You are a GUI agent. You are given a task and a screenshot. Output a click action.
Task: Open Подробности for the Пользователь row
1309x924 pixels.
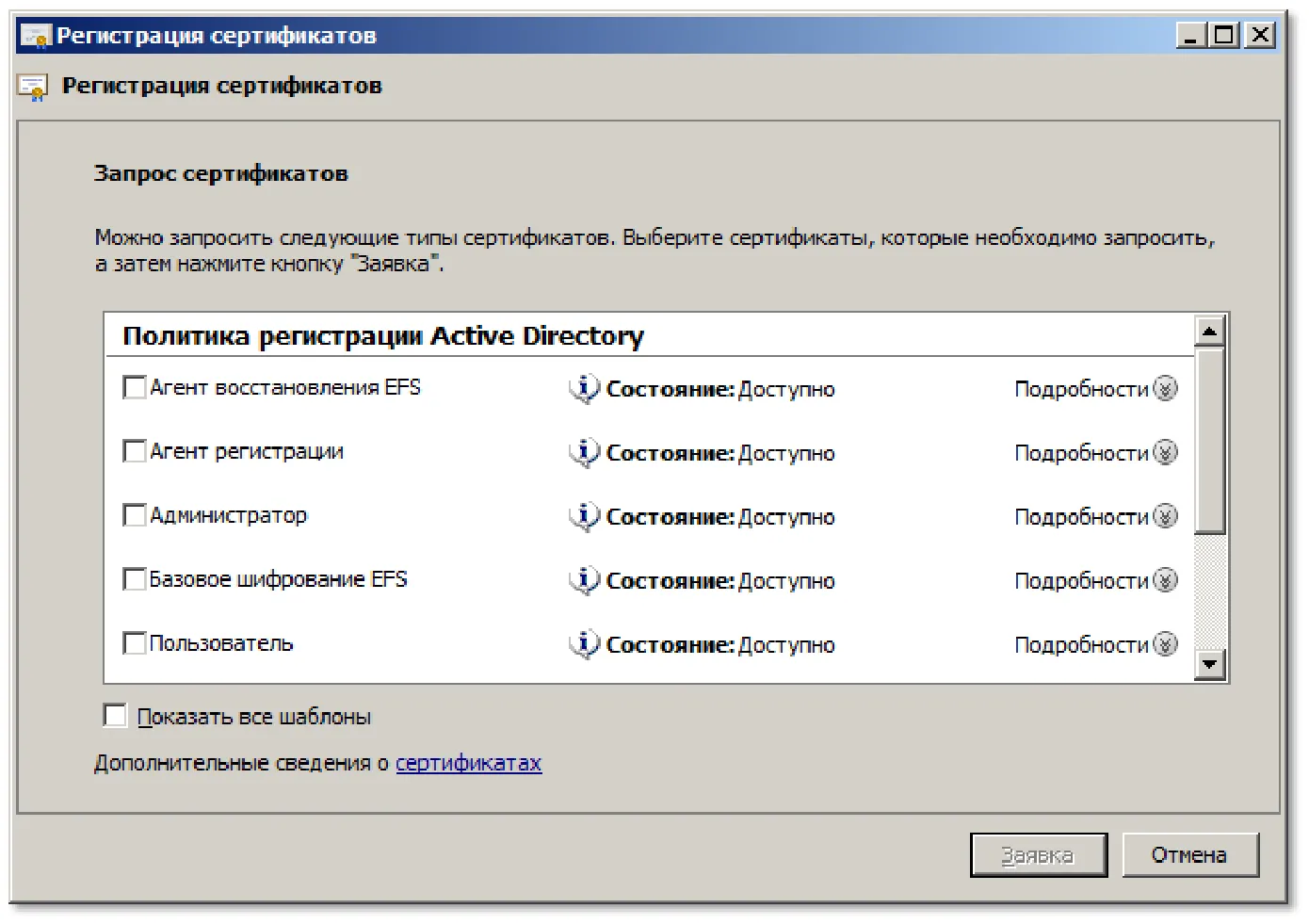1095,645
